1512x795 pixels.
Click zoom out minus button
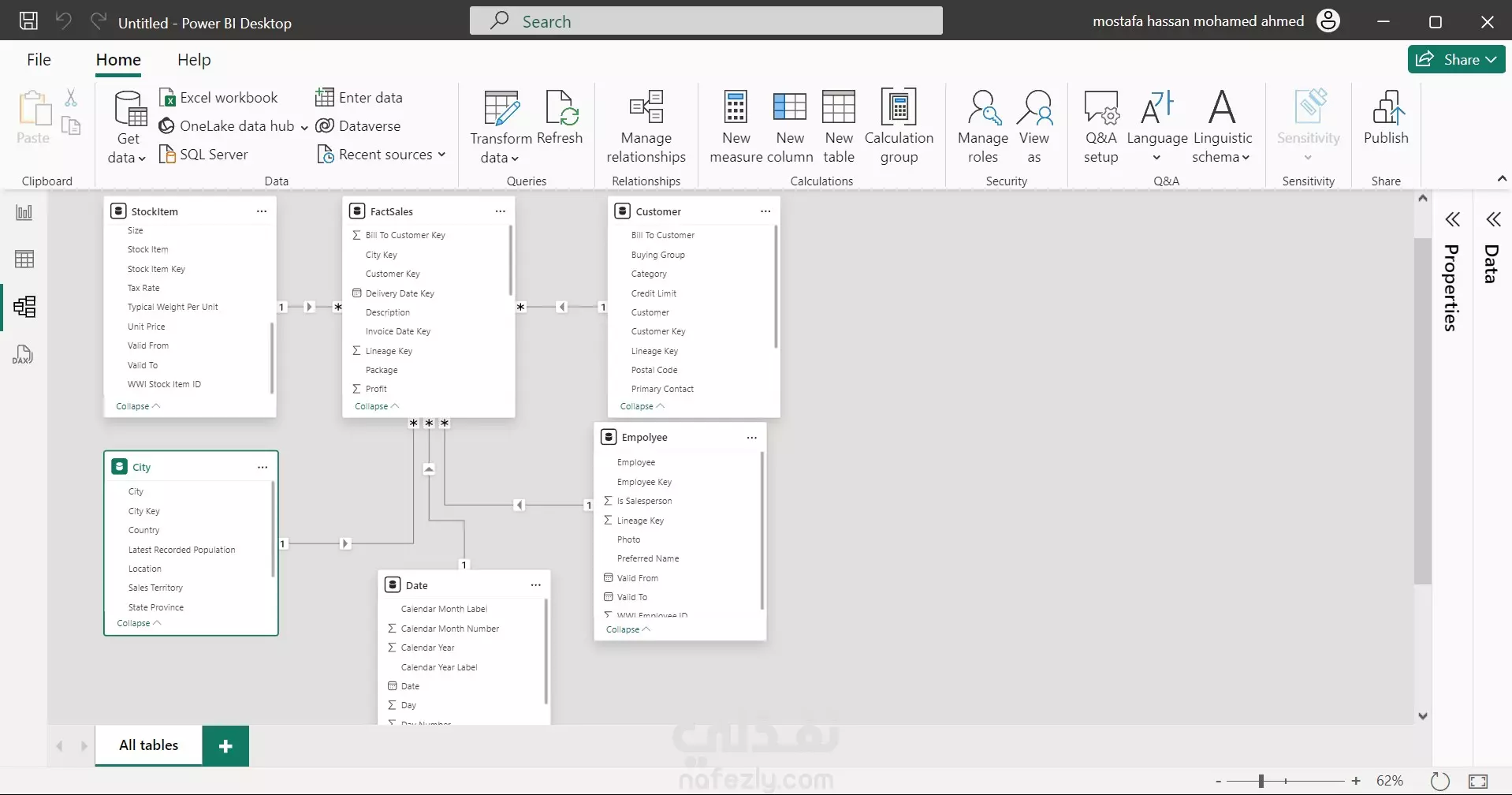[x=1219, y=781]
